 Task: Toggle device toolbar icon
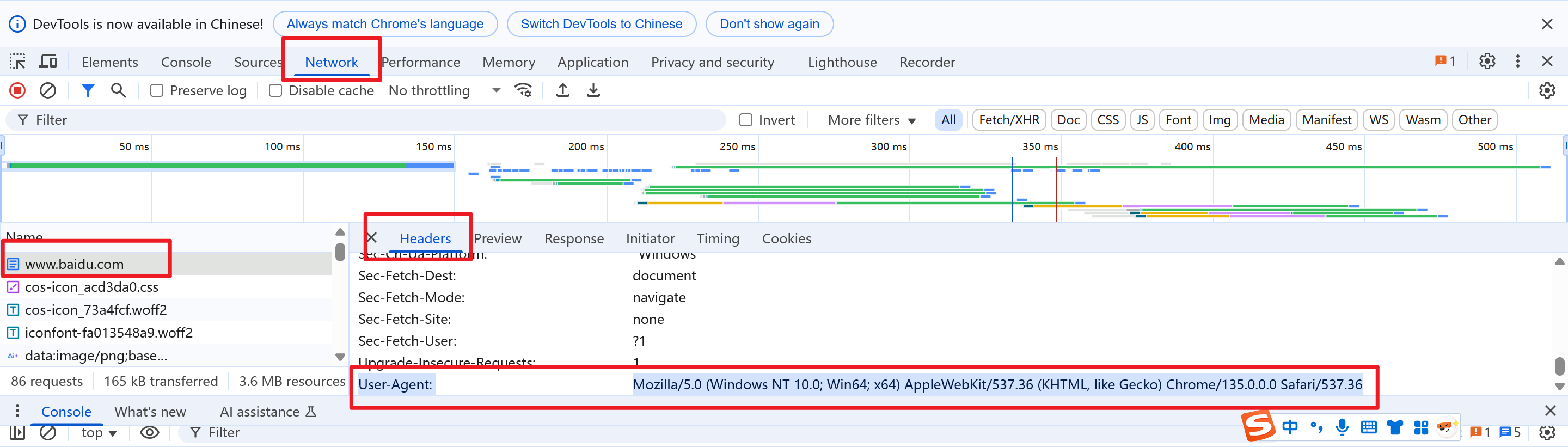(x=48, y=62)
